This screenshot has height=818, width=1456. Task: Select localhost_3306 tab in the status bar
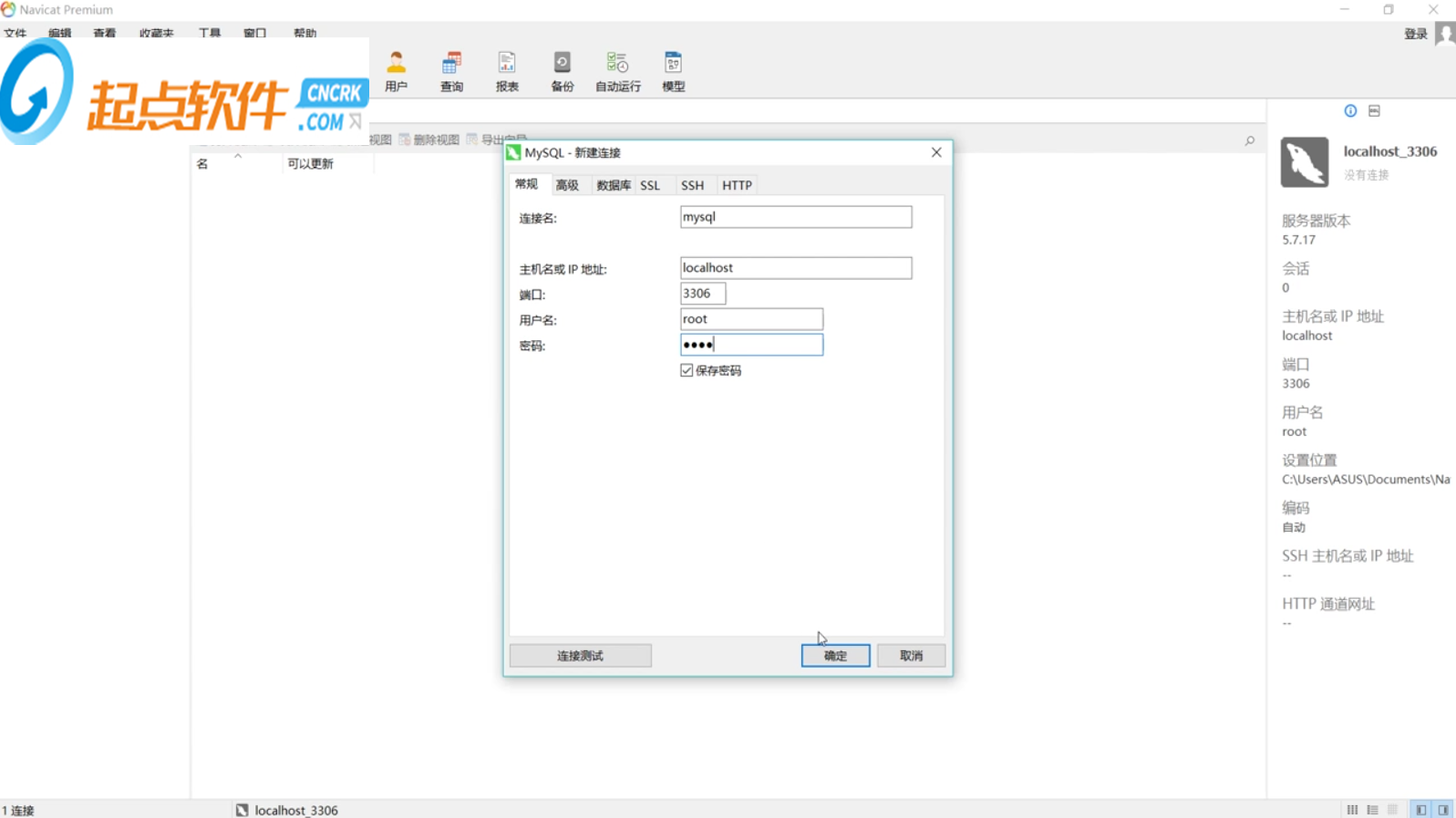click(x=287, y=810)
